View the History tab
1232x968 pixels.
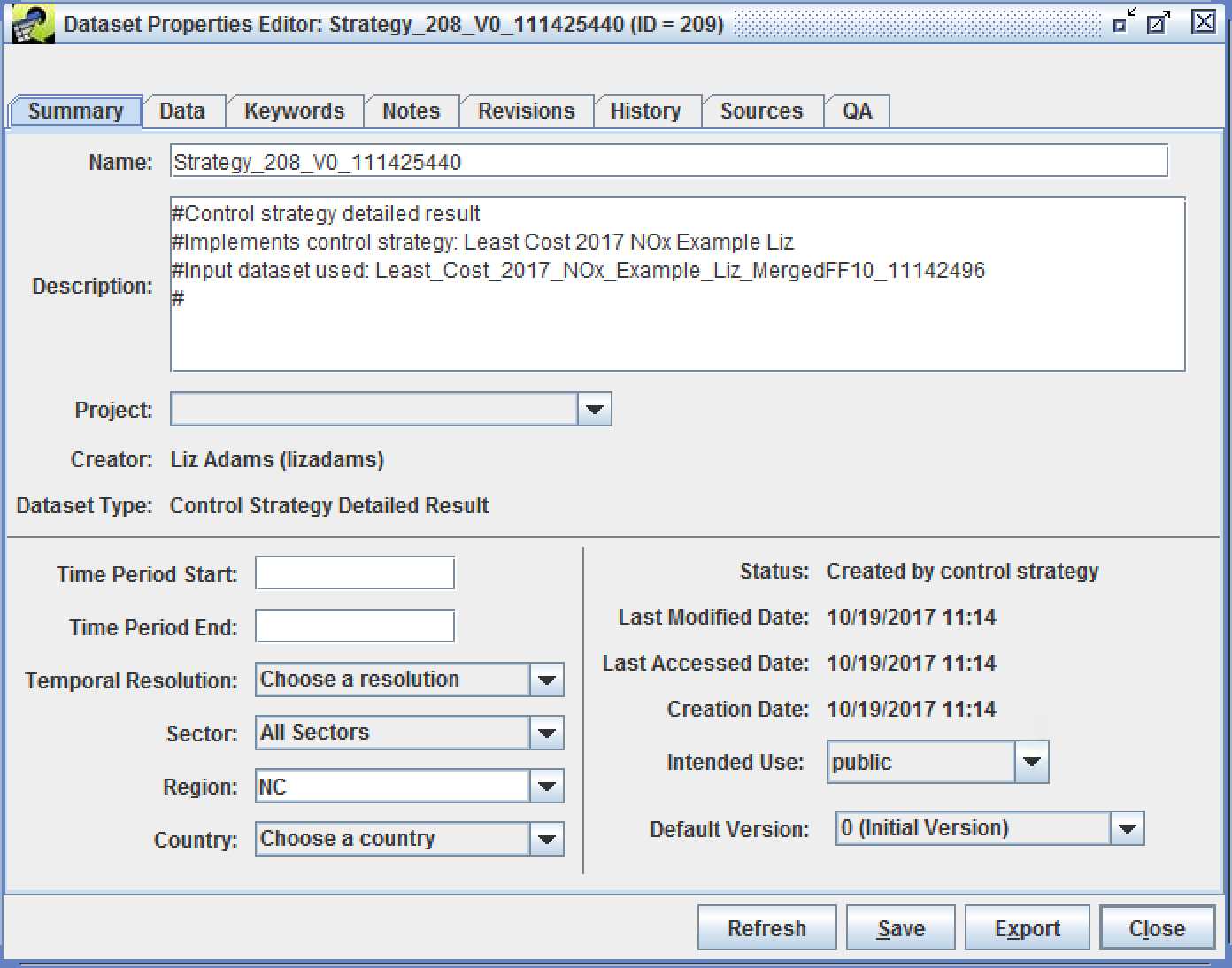pos(646,111)
